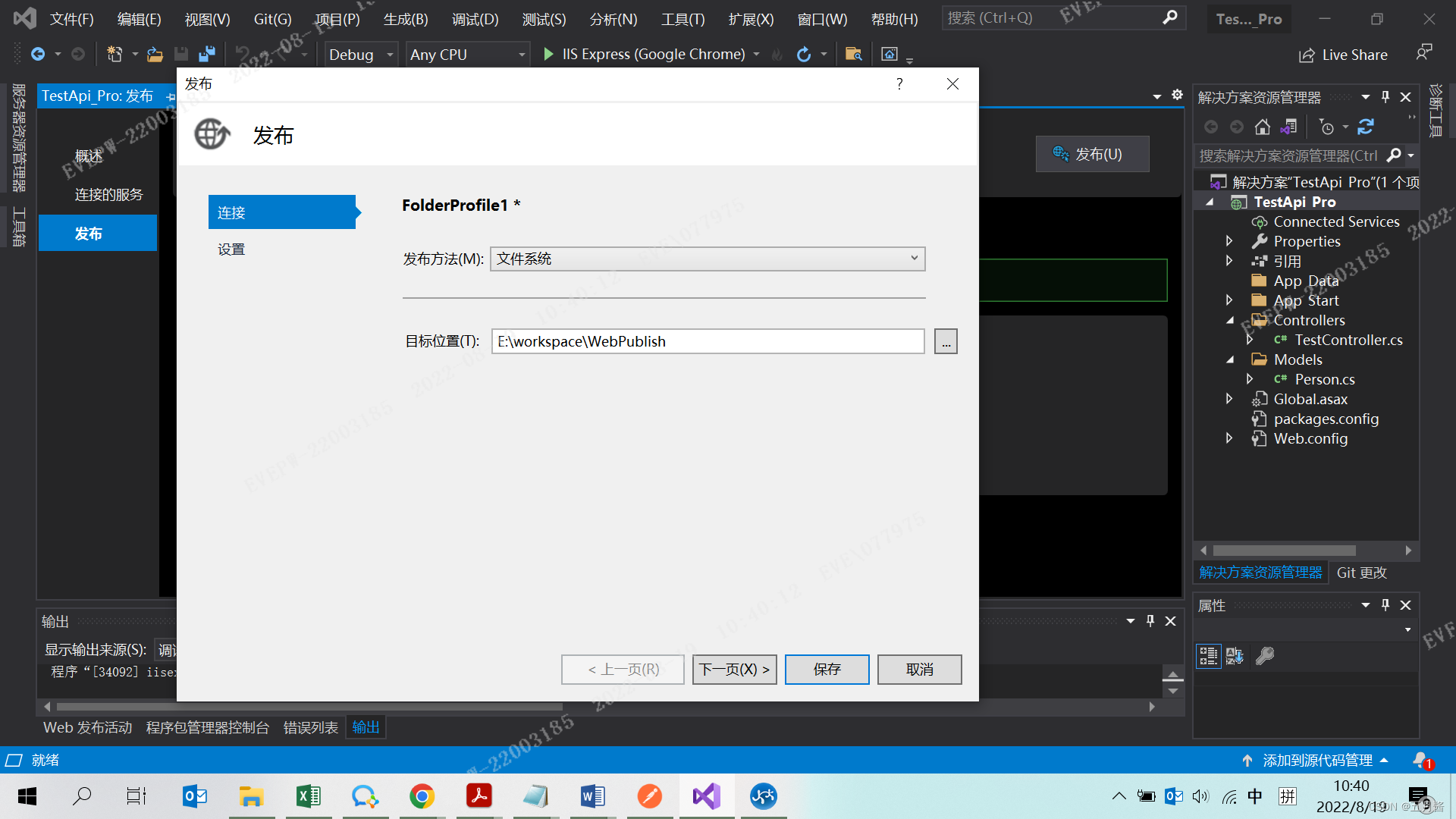Click the Solution Explorer sync refresh icon
The image size is (1456, 819).
[1366, 127]
